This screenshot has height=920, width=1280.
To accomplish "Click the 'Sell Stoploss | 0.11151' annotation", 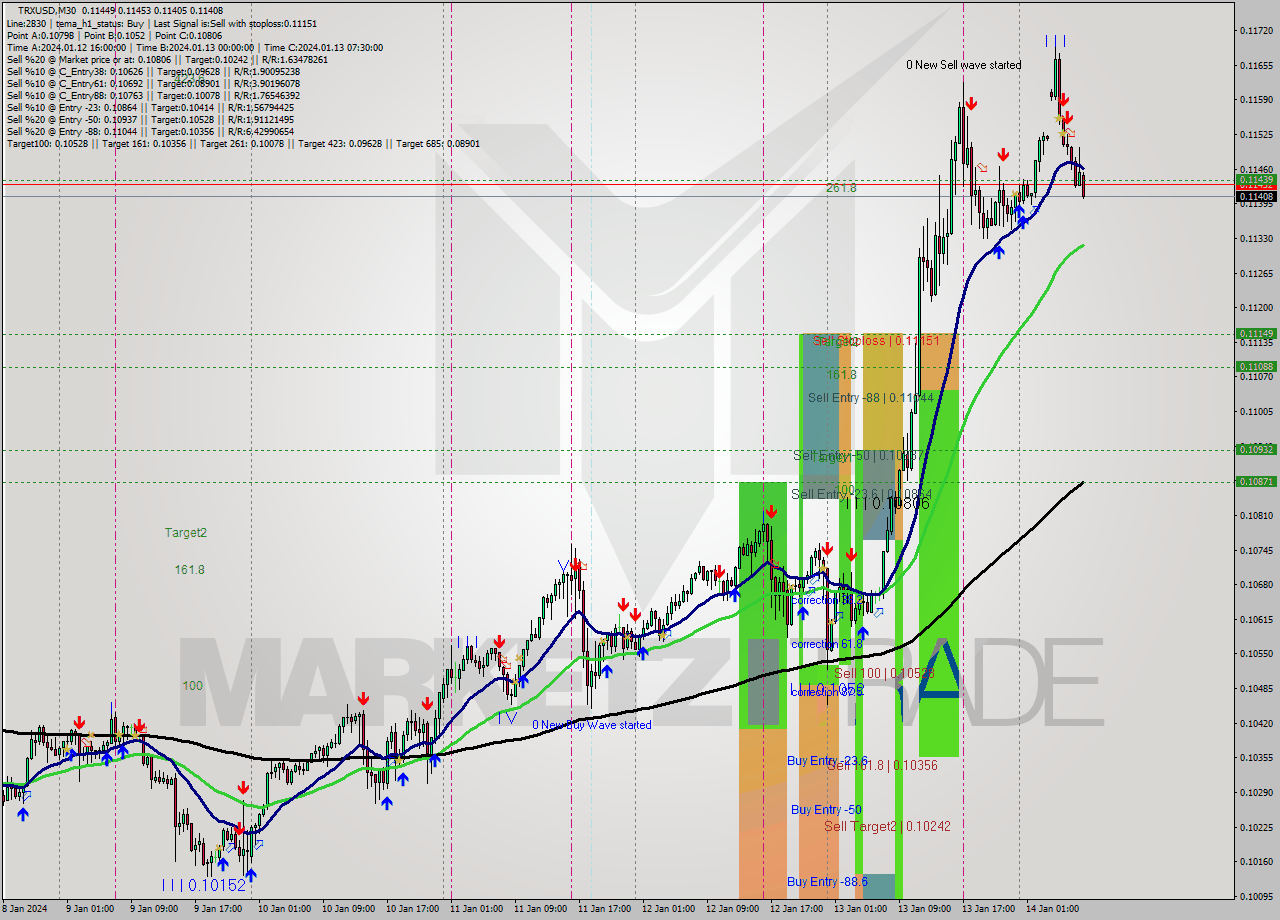I will (x=875, y=341).
